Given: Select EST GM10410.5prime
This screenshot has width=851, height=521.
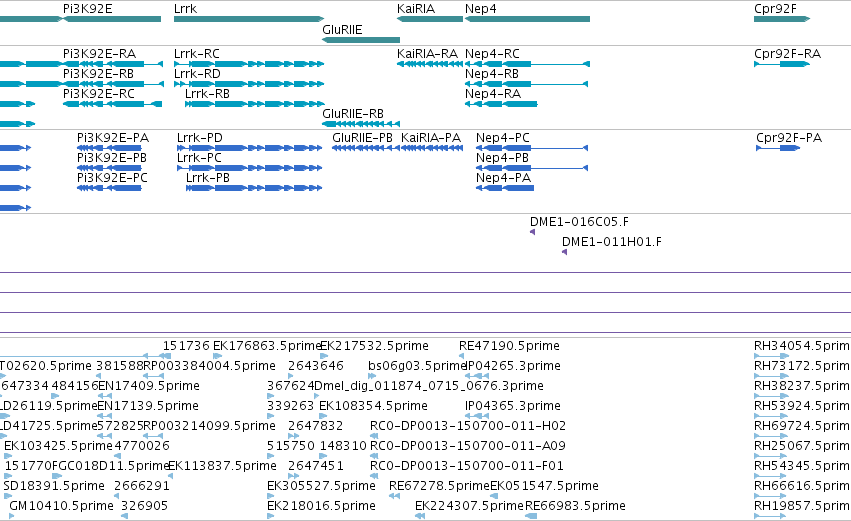Looking at the screenshot, I should point(61,506).
